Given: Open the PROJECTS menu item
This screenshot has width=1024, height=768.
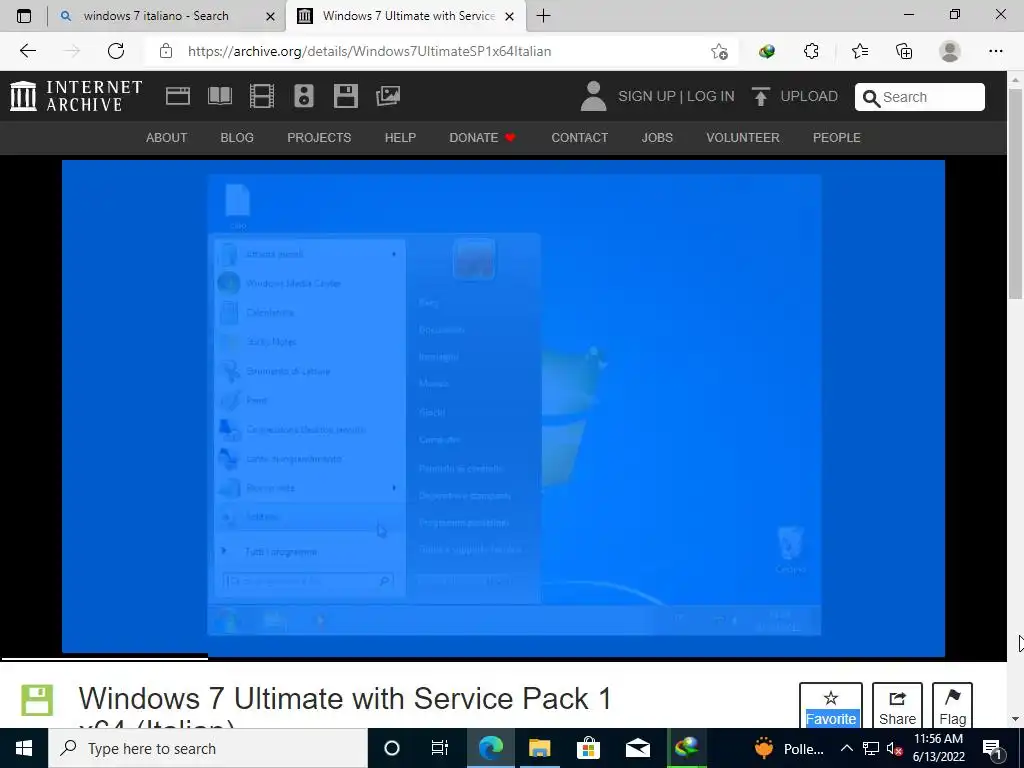Looking at the screenshot, I should tap(319, 138).
